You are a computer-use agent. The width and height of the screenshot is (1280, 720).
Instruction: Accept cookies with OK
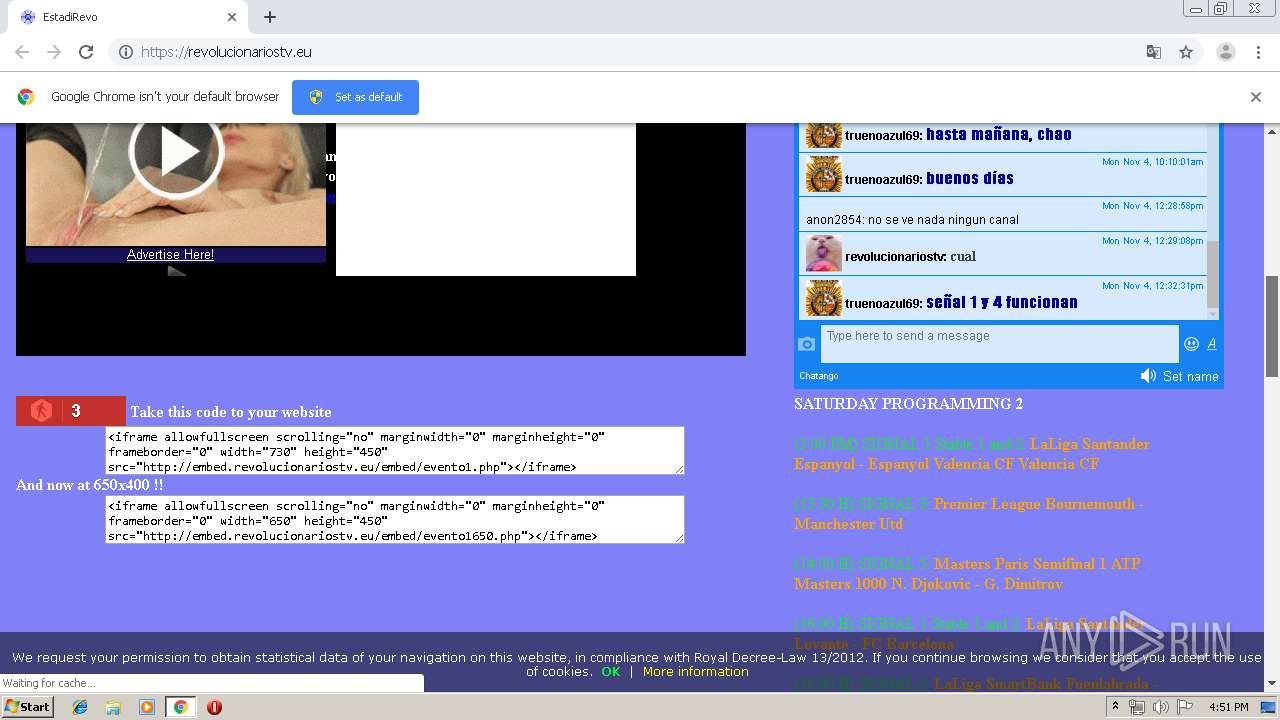coord(611,672)
